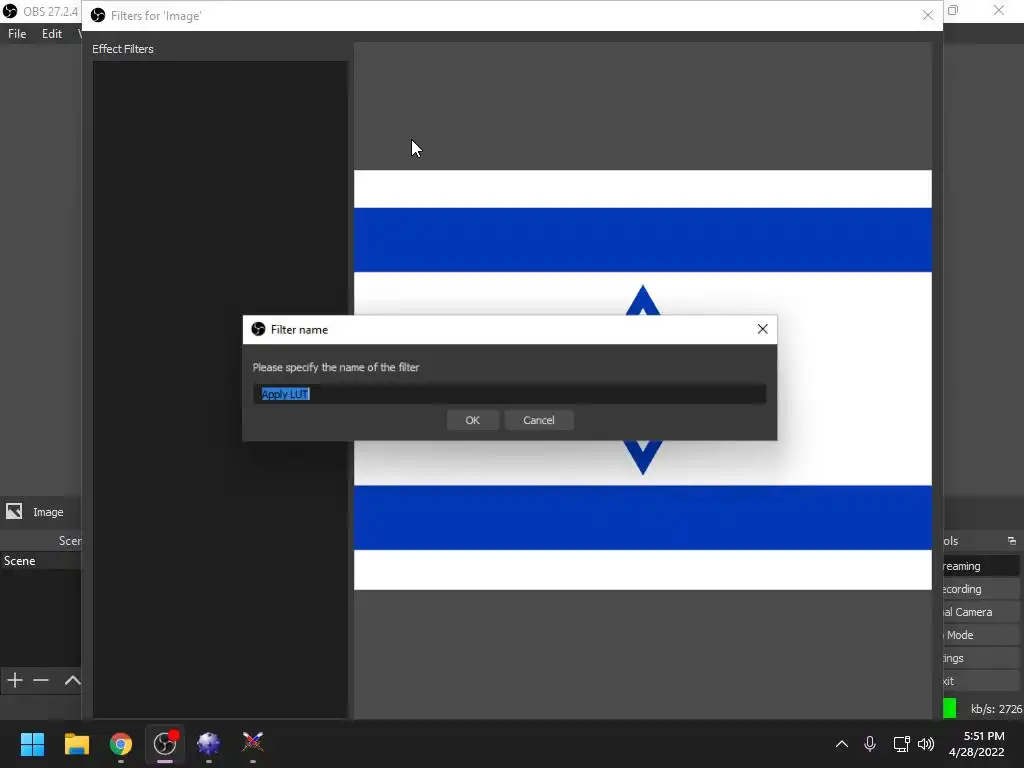Image resolution: width=1024 pixels, height=768 pixels.
Task: Click the Exit button in OBS controls
Action: point(981,680)
